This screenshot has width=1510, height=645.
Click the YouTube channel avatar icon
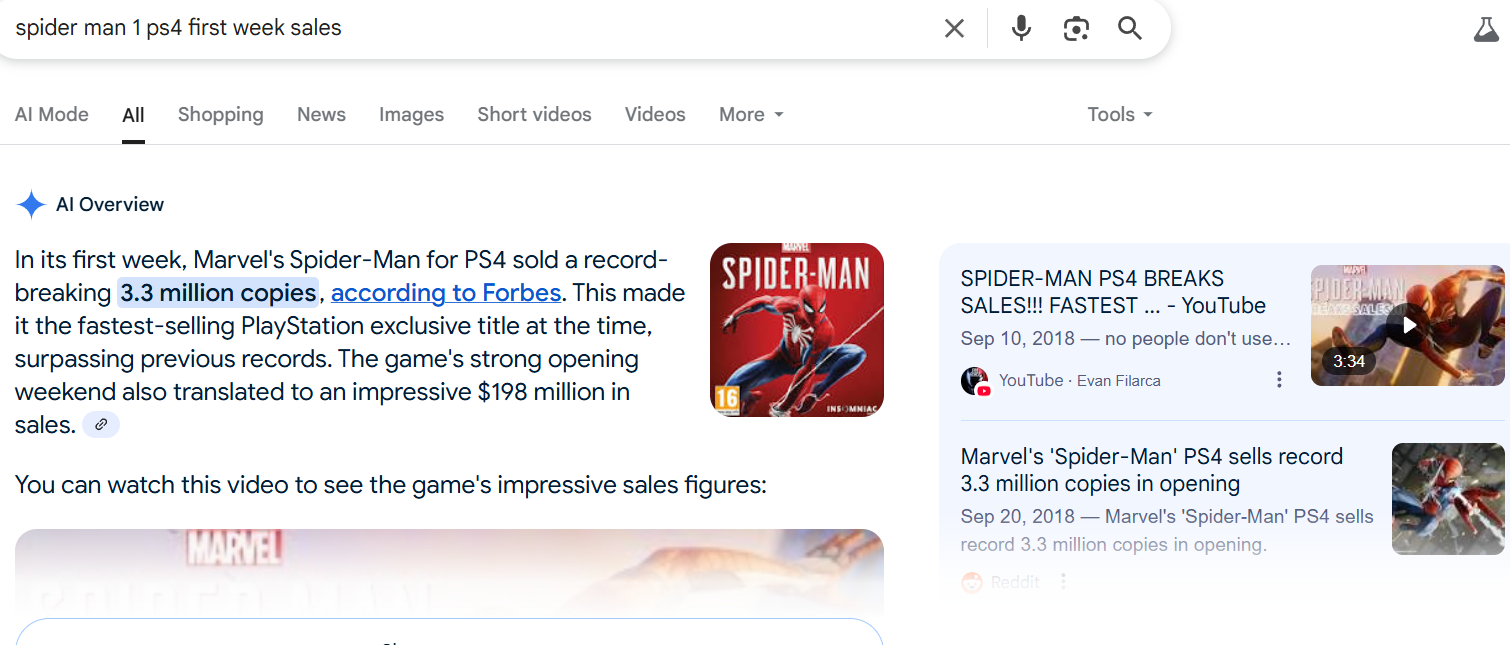pyautogui.click(x=975, y=380)
